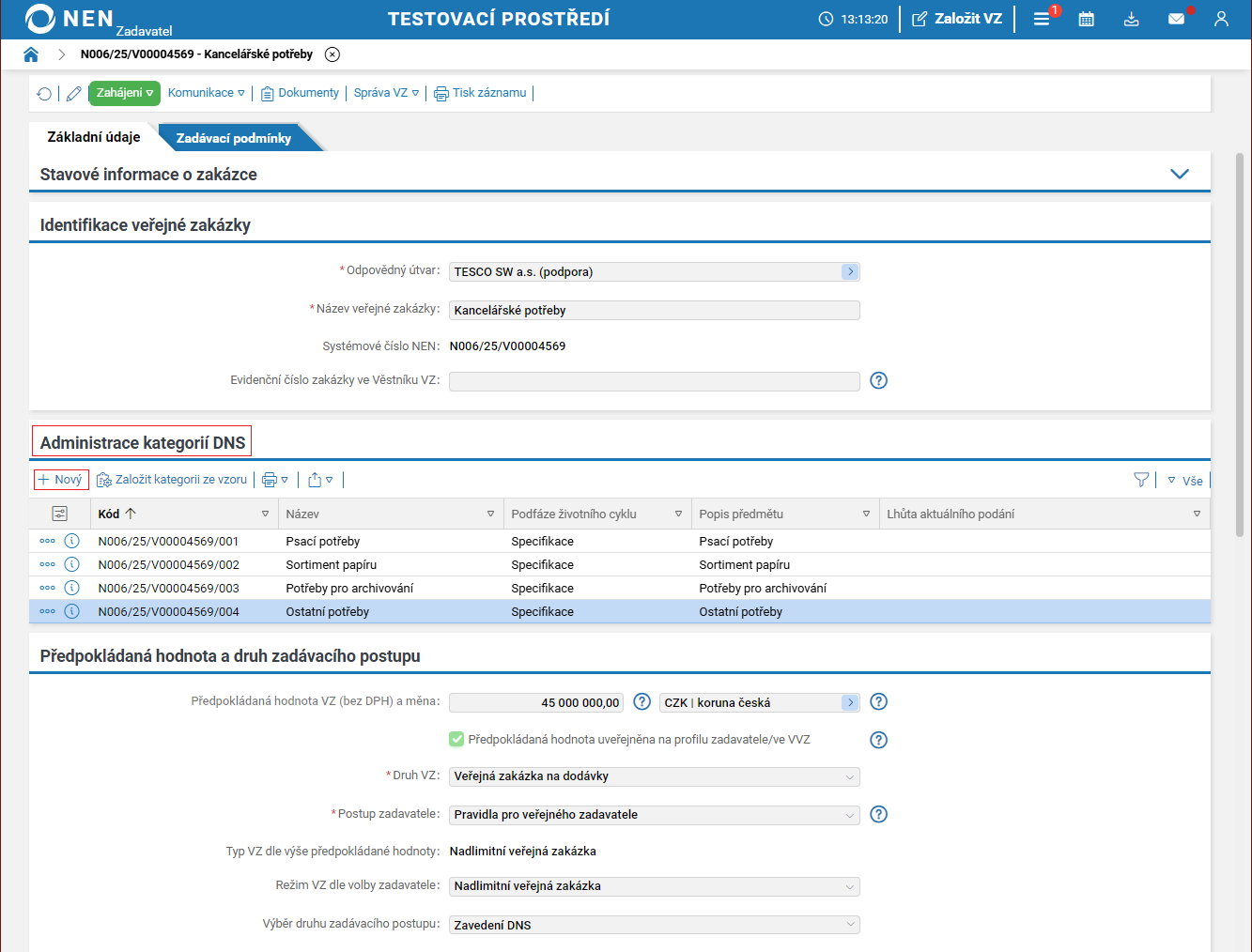Open the Zahájení dropdown menu
1252x952 pixels.
[124, 93]
